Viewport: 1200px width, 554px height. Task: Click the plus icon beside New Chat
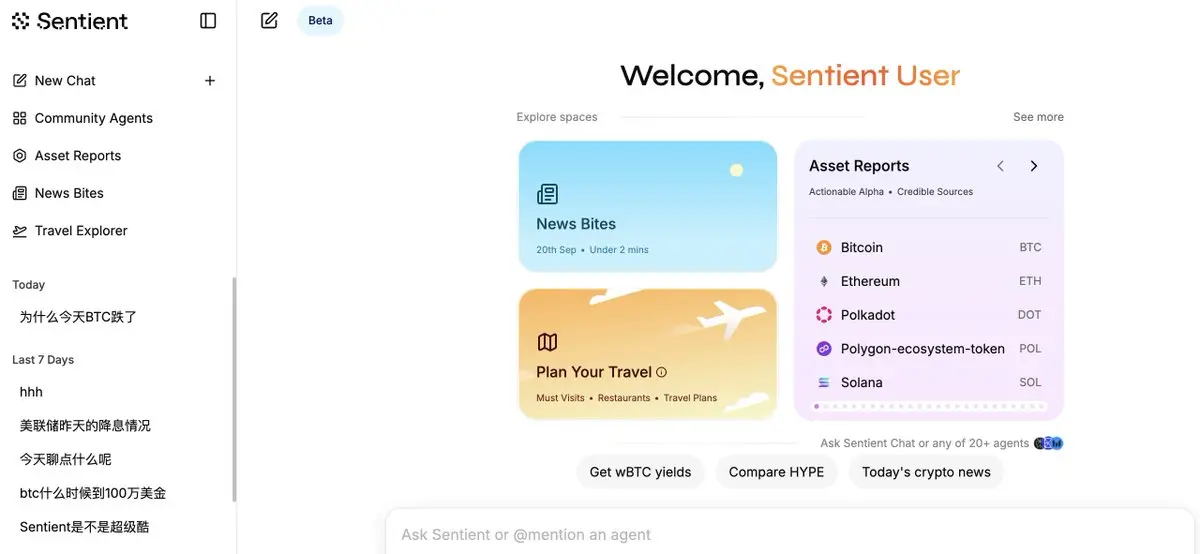[x=210, y=80]
